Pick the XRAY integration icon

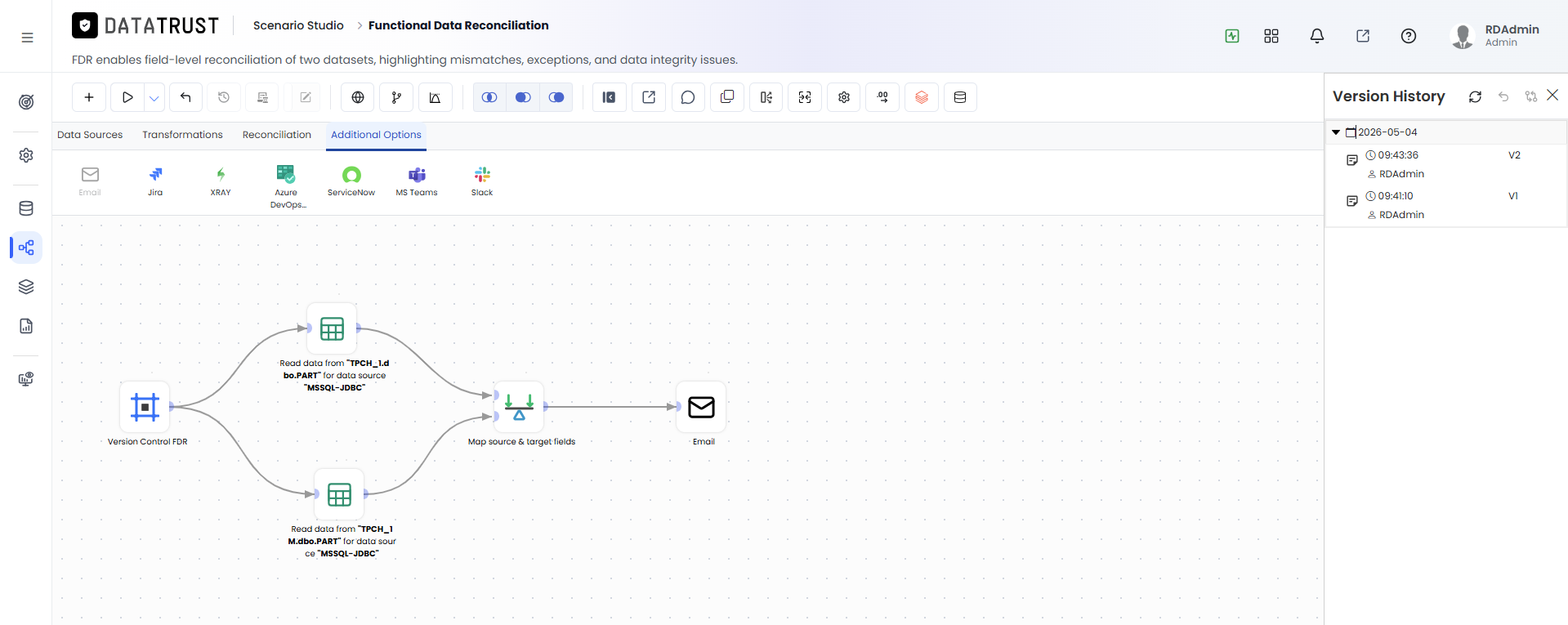[x=221, y=181]
